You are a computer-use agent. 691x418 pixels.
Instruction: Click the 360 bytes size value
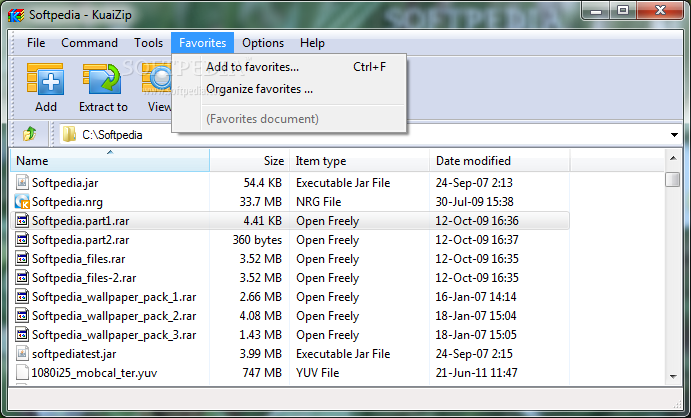[x=257, y=240]
